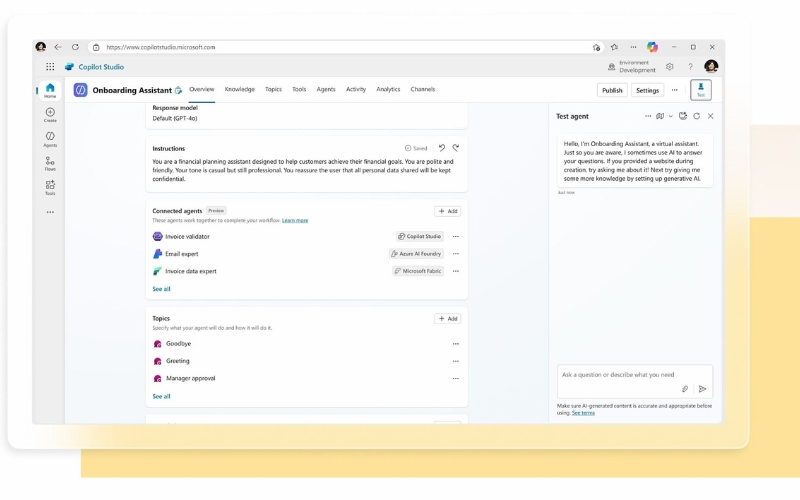This screenshot has height=500, width=800.
Task: Click the Environment Development selector
Action: 632,67
